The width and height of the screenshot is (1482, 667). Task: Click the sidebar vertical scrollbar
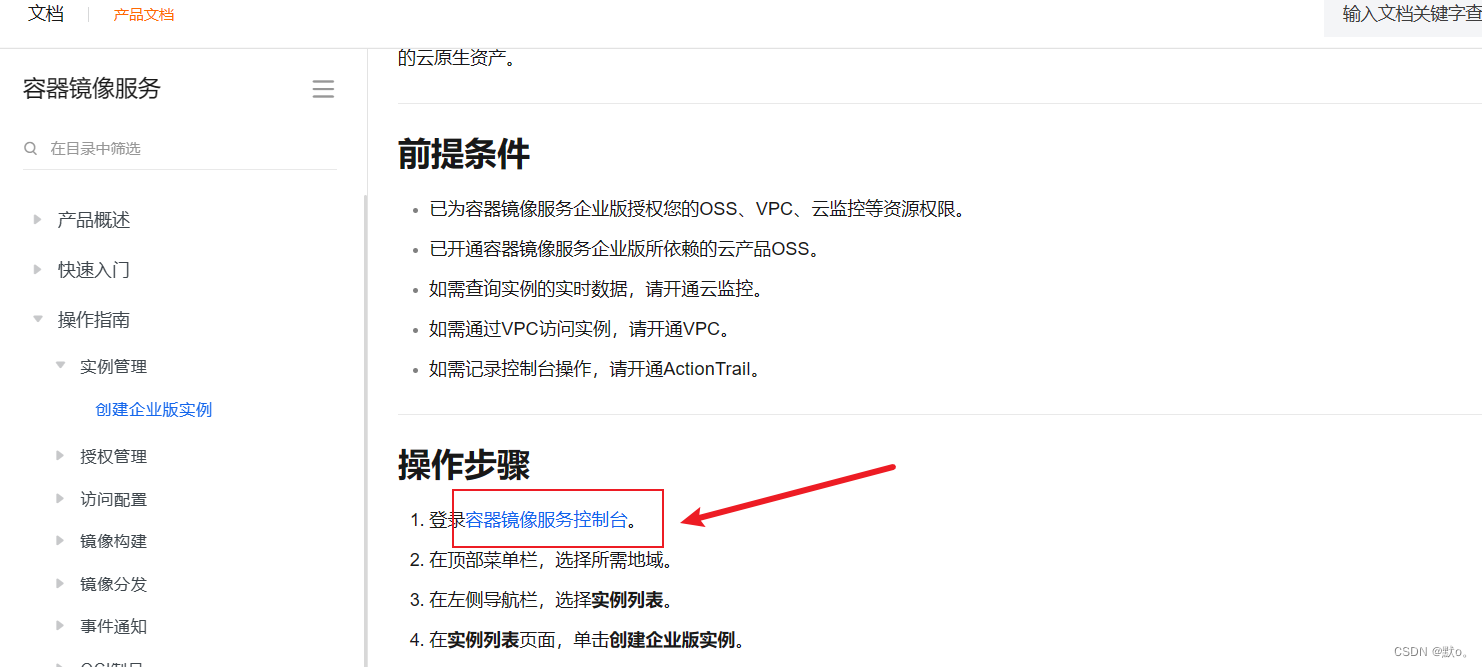365,430
